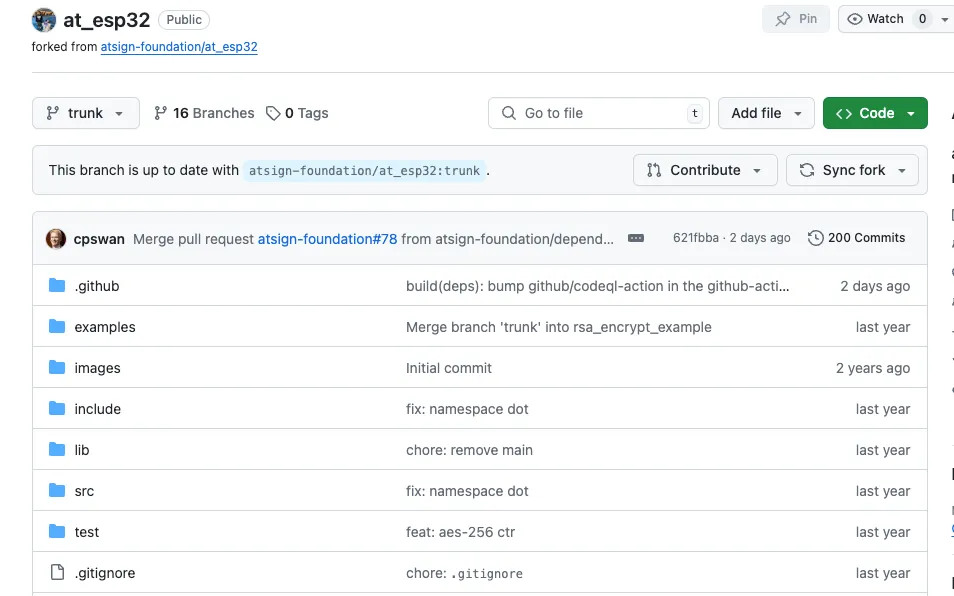Image resolution: width=954 pixels, height=596 pixels.
Task: Open the .gitignore file
Action: [105, 573]
